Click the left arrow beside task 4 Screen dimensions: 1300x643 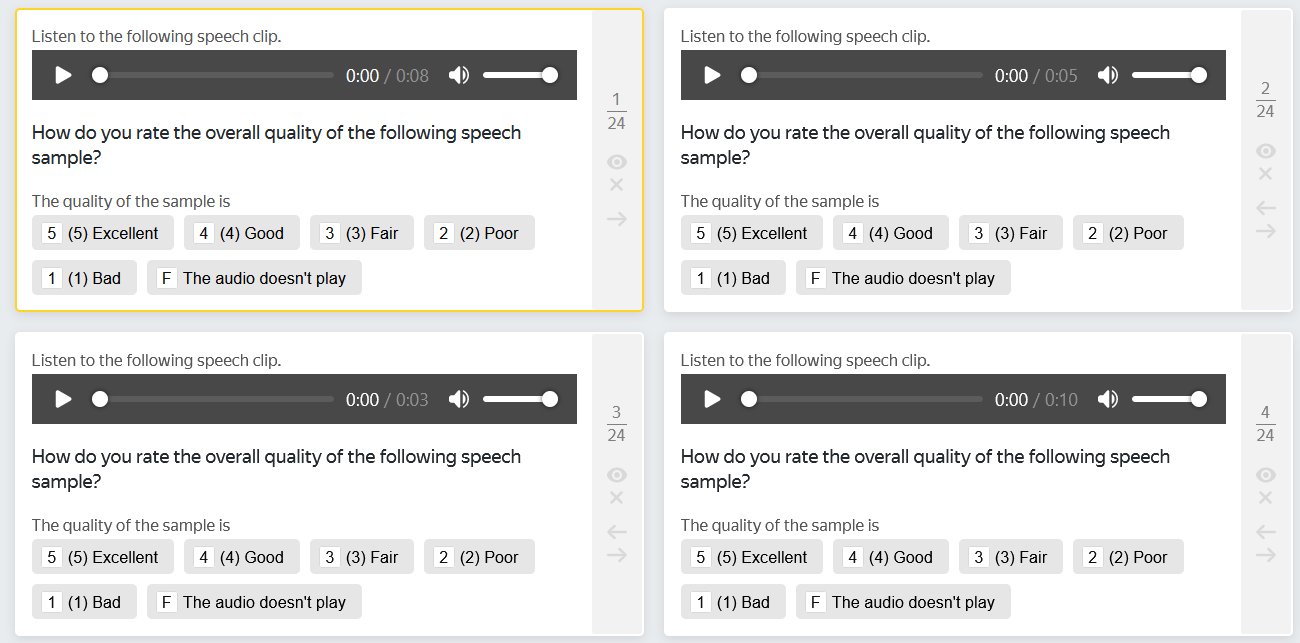click(1265, 532)
